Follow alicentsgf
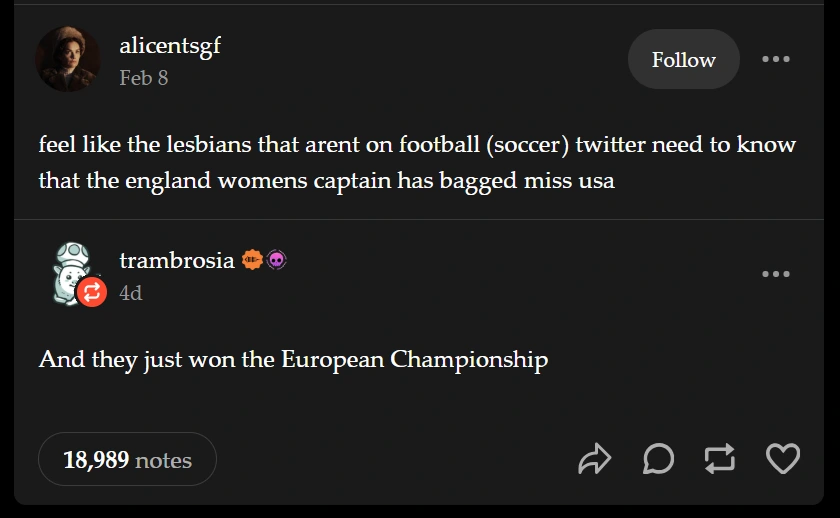Viewport: 840px width, 518px height. coord(684,60)
